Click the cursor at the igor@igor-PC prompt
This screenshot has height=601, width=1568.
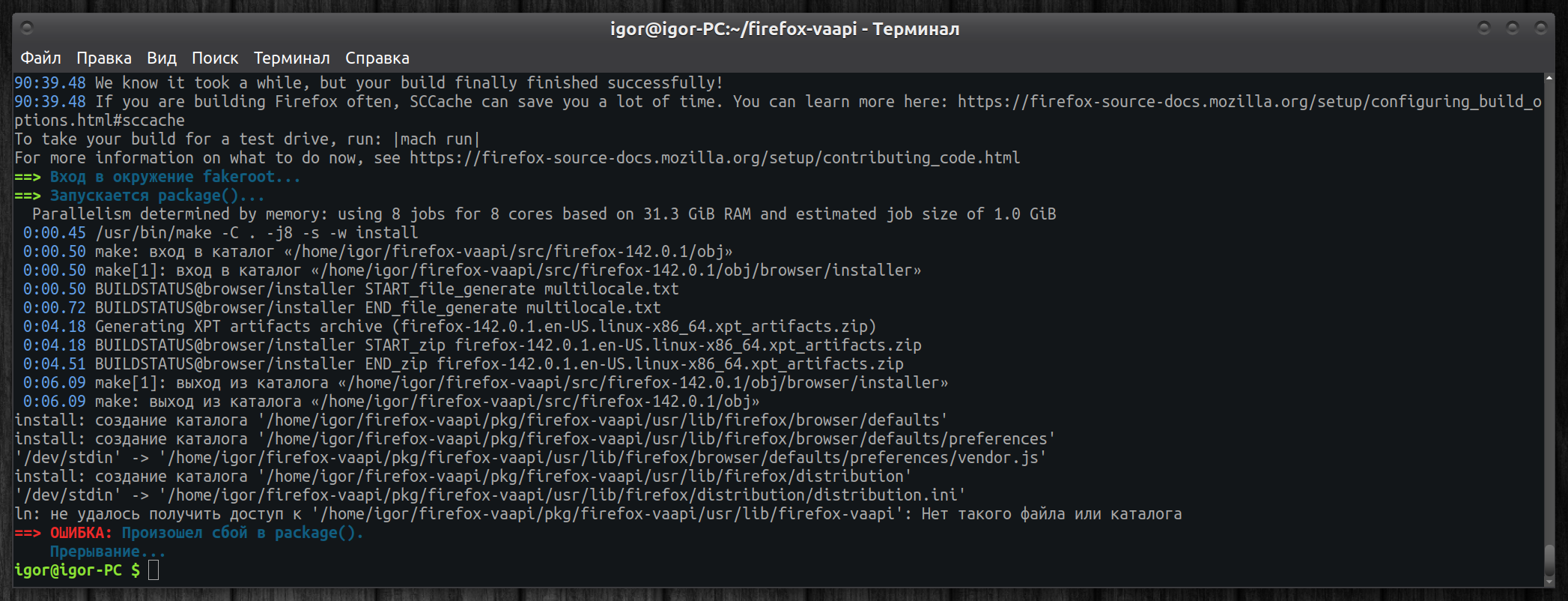pos(154,570)
